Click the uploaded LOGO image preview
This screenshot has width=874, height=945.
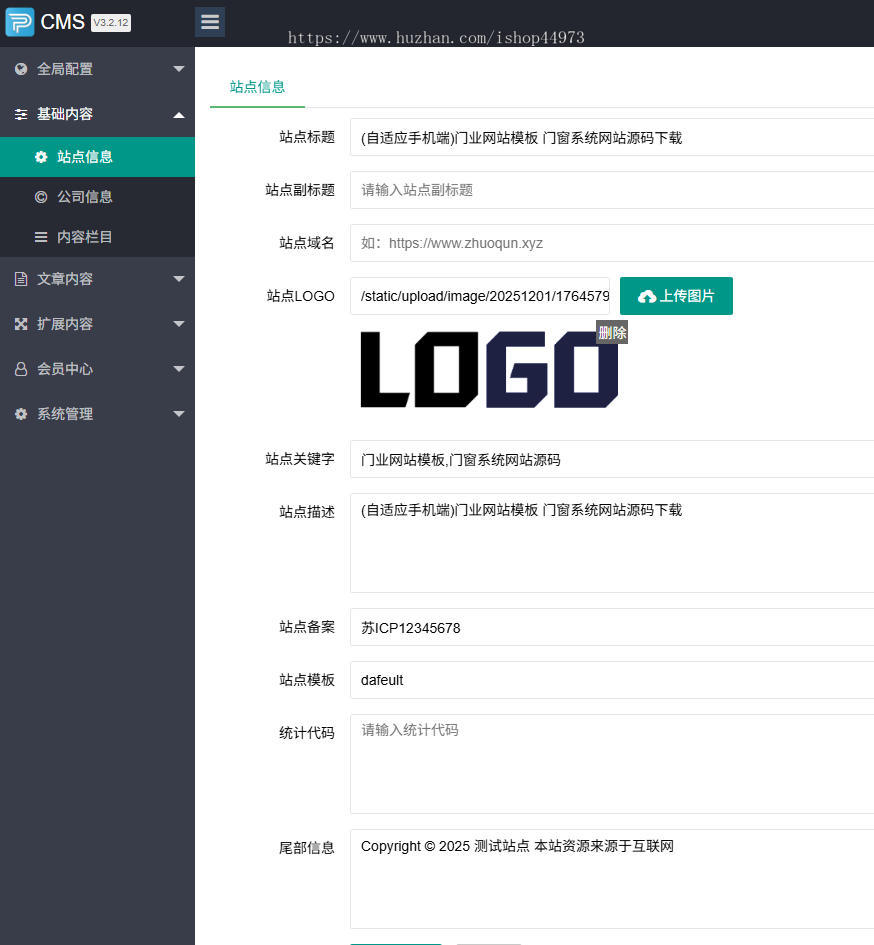click(x=489, y=369)
